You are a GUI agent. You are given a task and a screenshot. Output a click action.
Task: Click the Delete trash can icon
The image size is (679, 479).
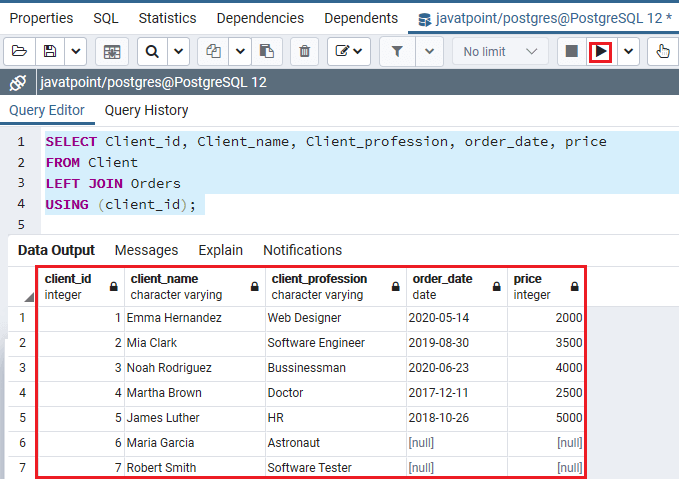[x=305, y=52]
